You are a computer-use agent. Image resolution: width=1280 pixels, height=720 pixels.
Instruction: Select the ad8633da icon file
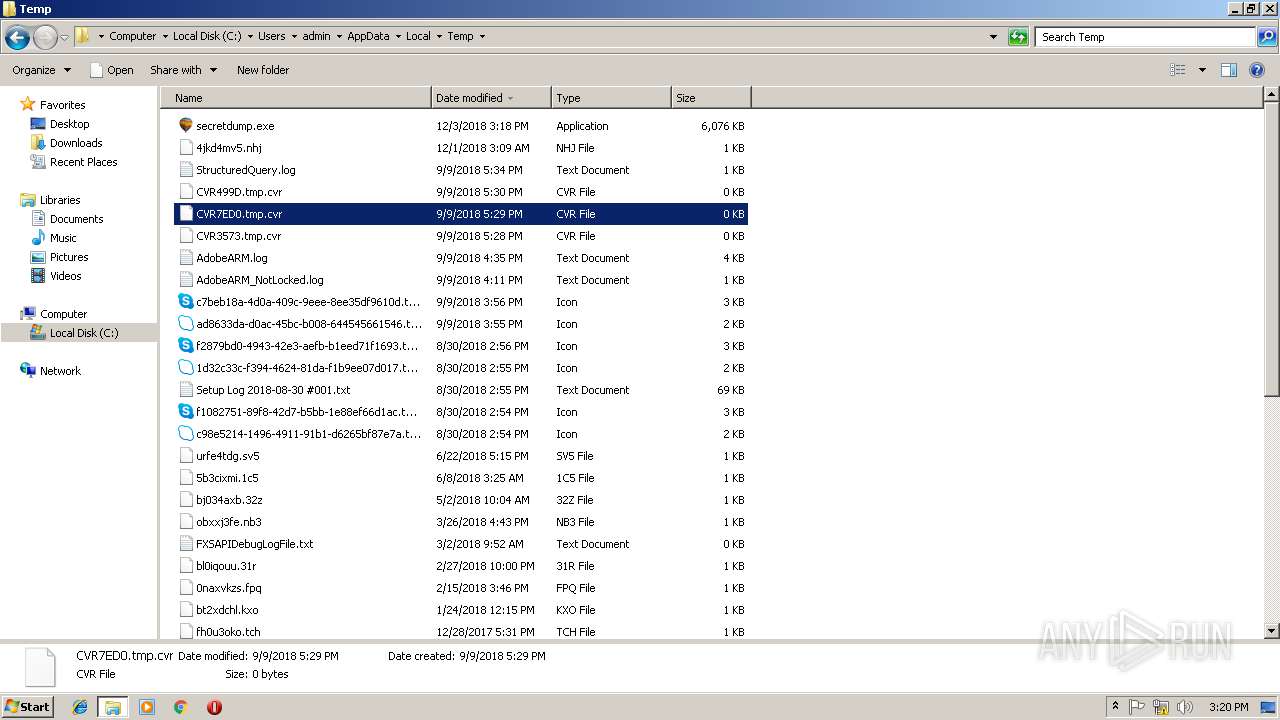coord(185,324)
